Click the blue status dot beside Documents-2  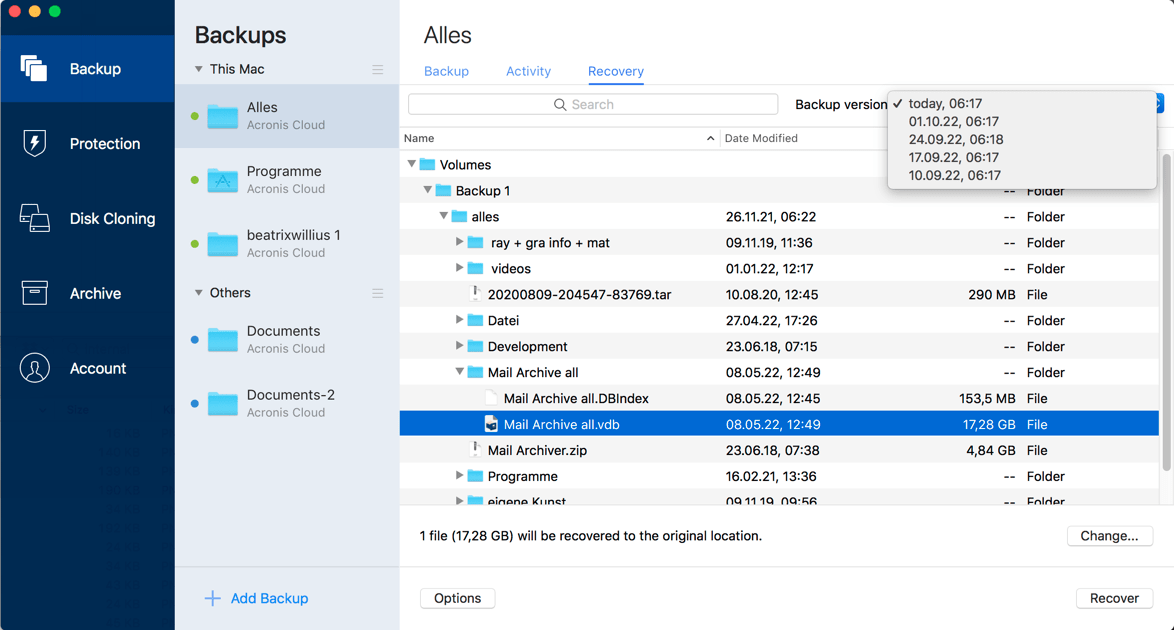(x=195, y=401)
